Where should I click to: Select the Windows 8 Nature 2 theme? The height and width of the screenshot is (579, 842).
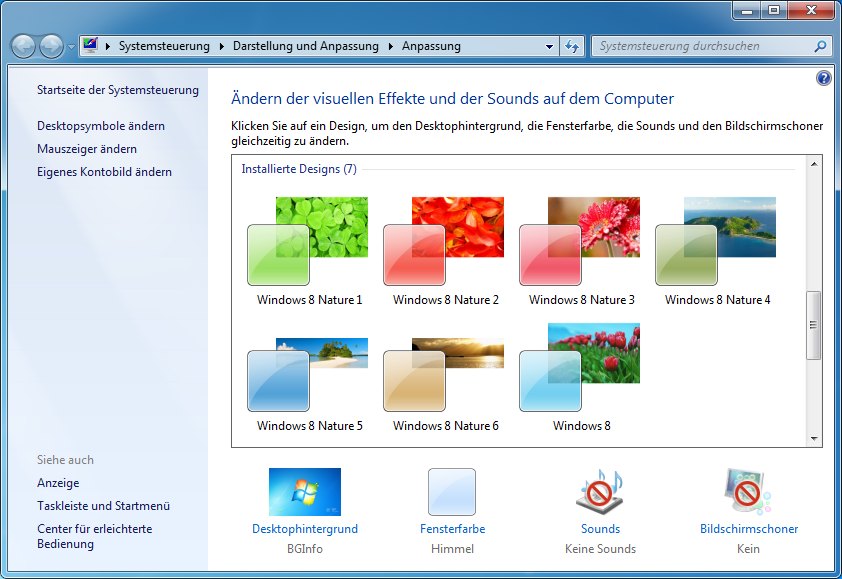point(445,251)
